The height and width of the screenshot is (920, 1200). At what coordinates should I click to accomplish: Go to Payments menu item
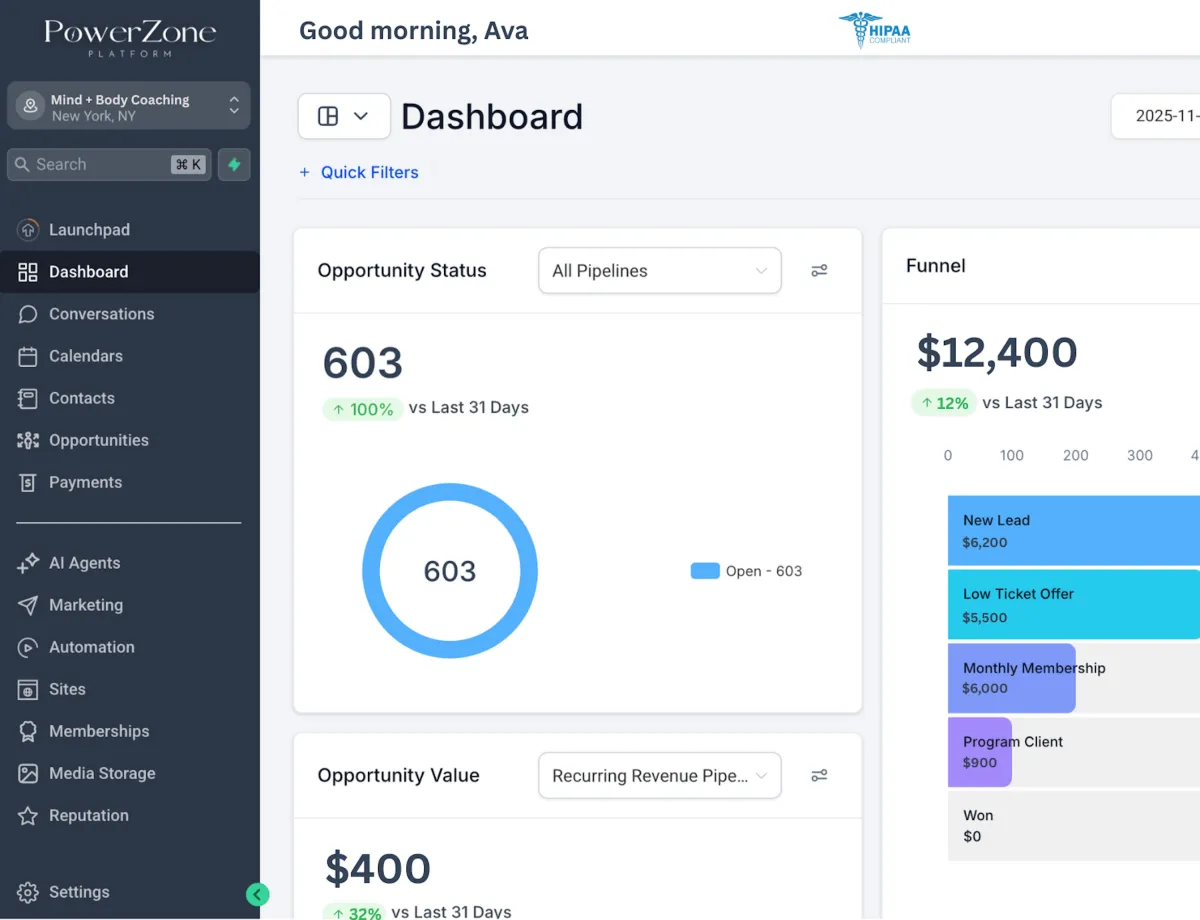click(x=130, y=482)
